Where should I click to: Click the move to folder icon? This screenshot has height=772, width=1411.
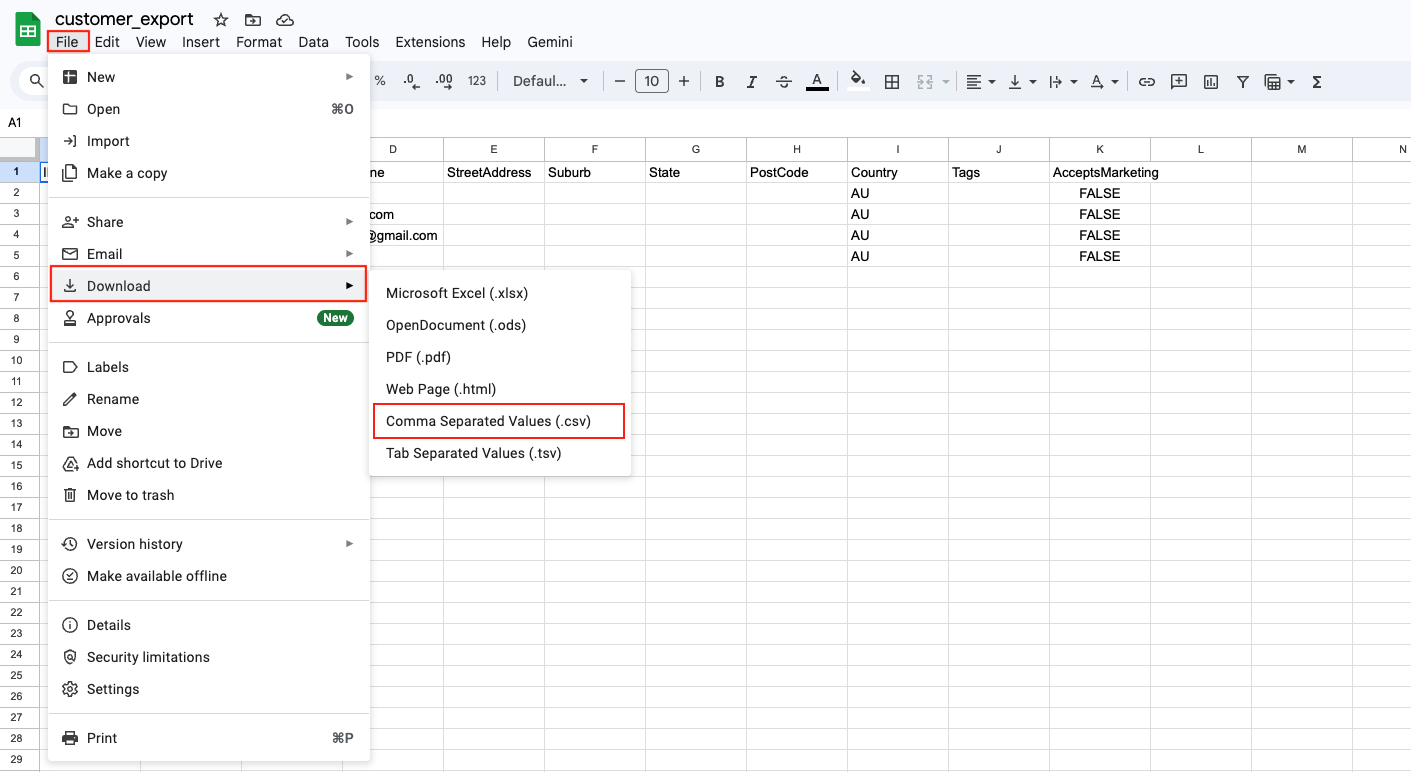point(253,20)
